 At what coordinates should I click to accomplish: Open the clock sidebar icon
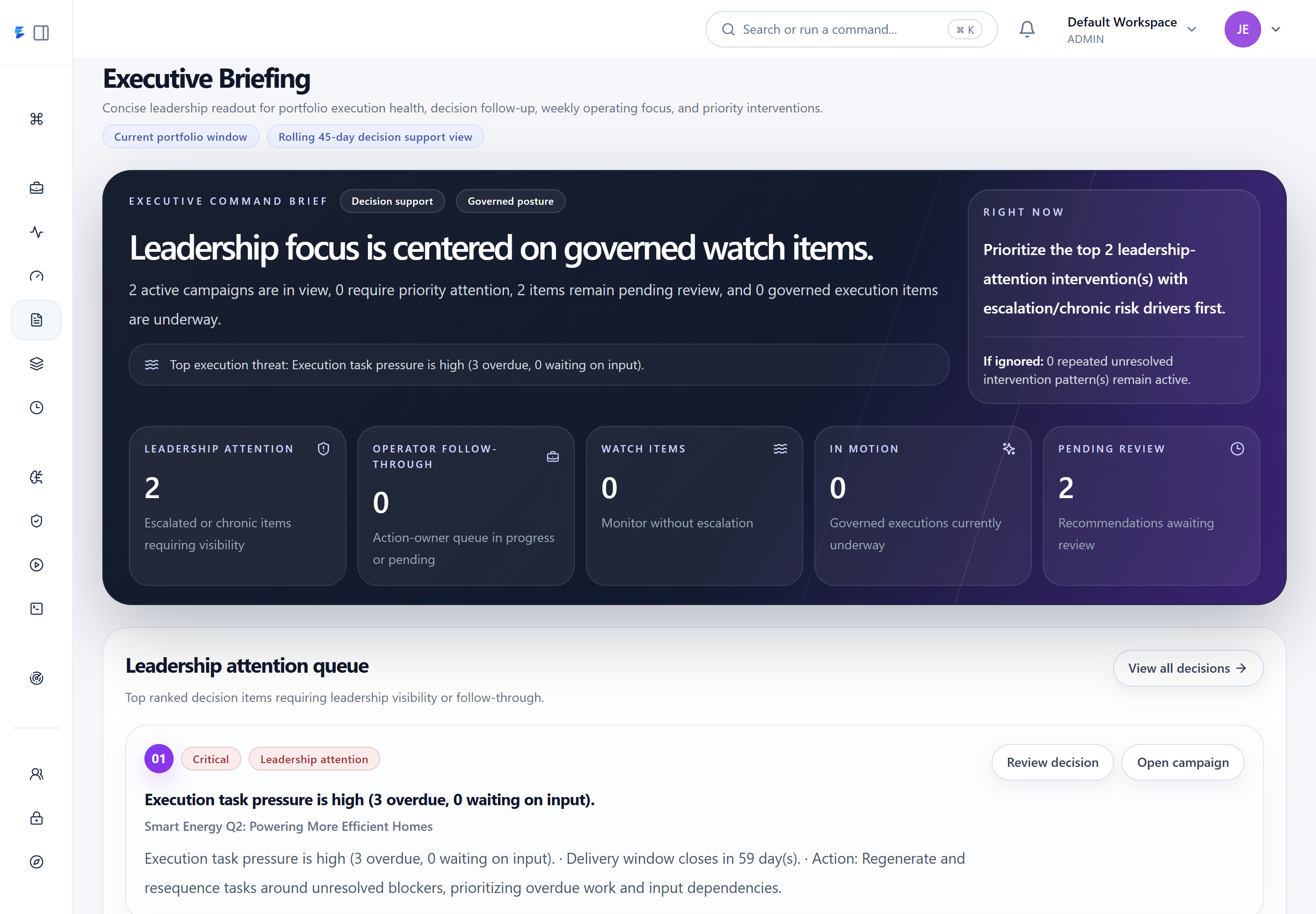point(37,407)
